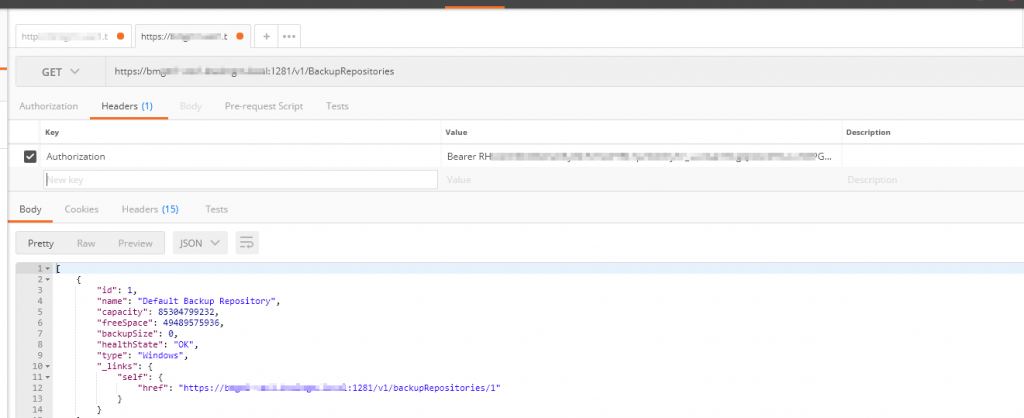
Task: Click the request URL field
Action: point(564,72)
